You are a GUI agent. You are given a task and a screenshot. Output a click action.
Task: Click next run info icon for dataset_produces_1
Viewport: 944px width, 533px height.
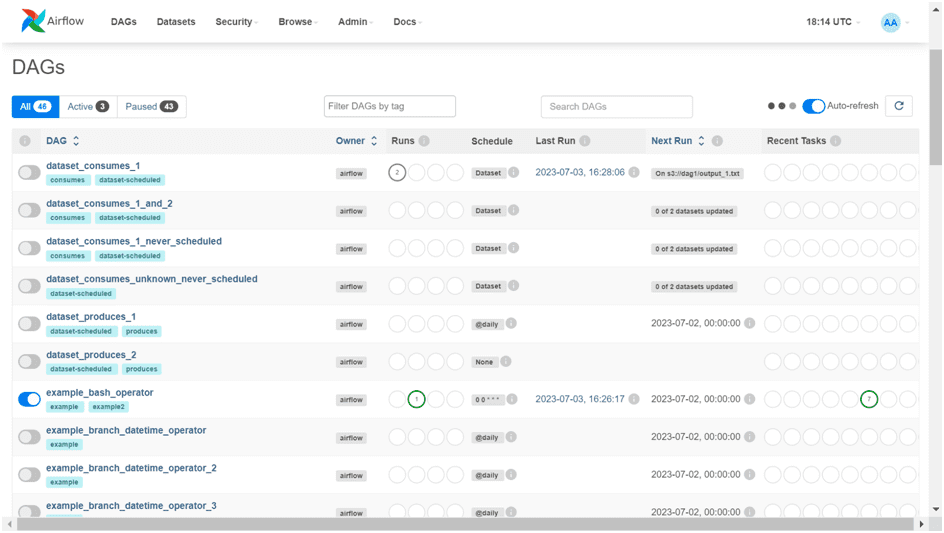(x=750, y=323)
